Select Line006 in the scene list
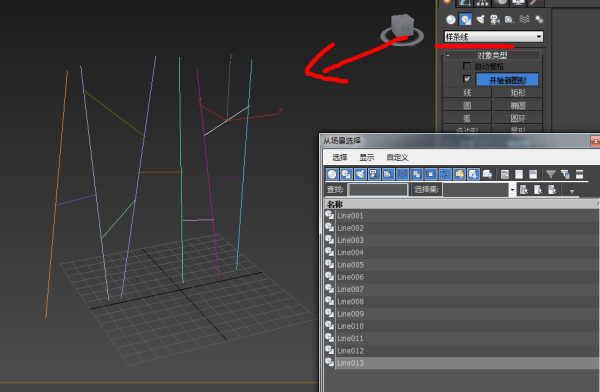This screenshot has width=600, height=392. tap(462, 277)
